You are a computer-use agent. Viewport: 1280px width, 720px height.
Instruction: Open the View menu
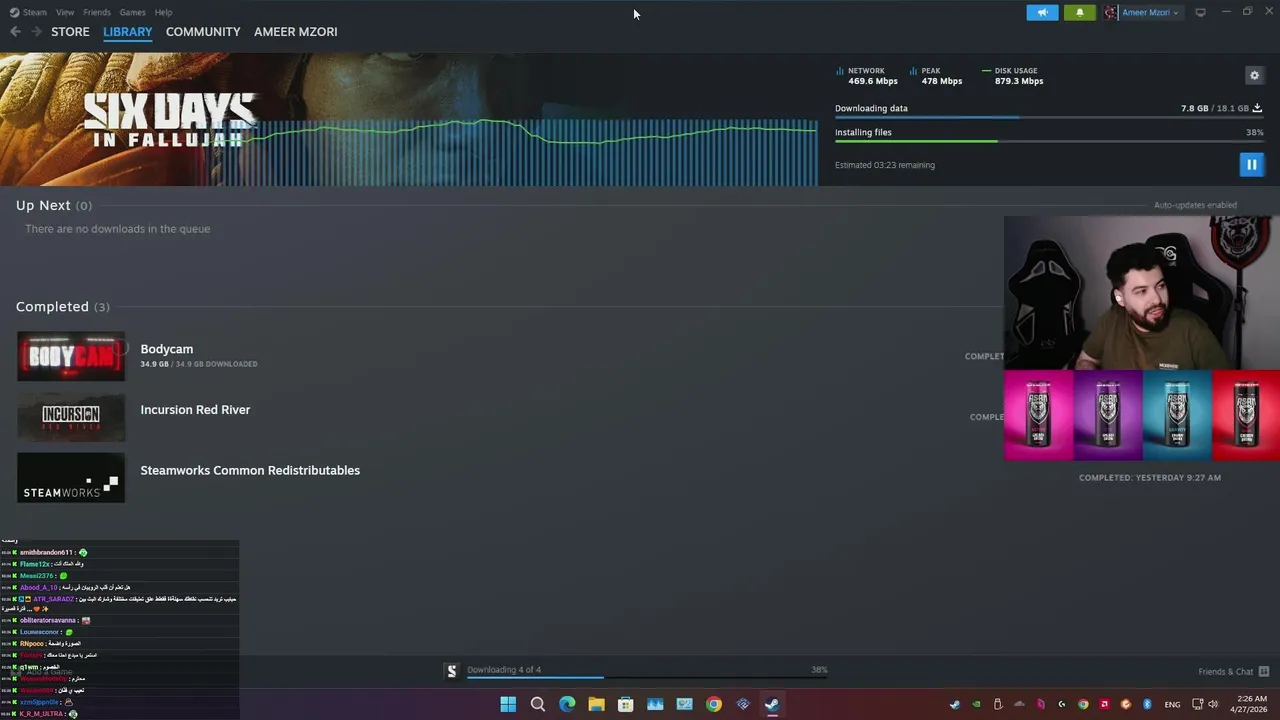click(x=65, y=12)
